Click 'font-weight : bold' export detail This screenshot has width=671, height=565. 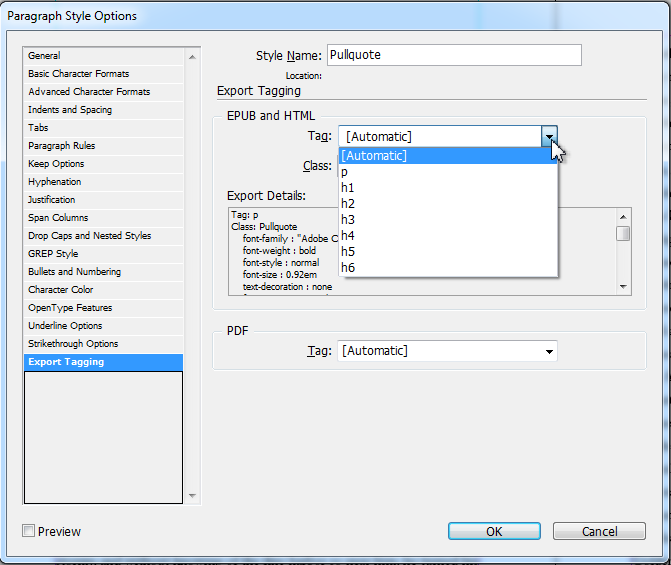279,250
